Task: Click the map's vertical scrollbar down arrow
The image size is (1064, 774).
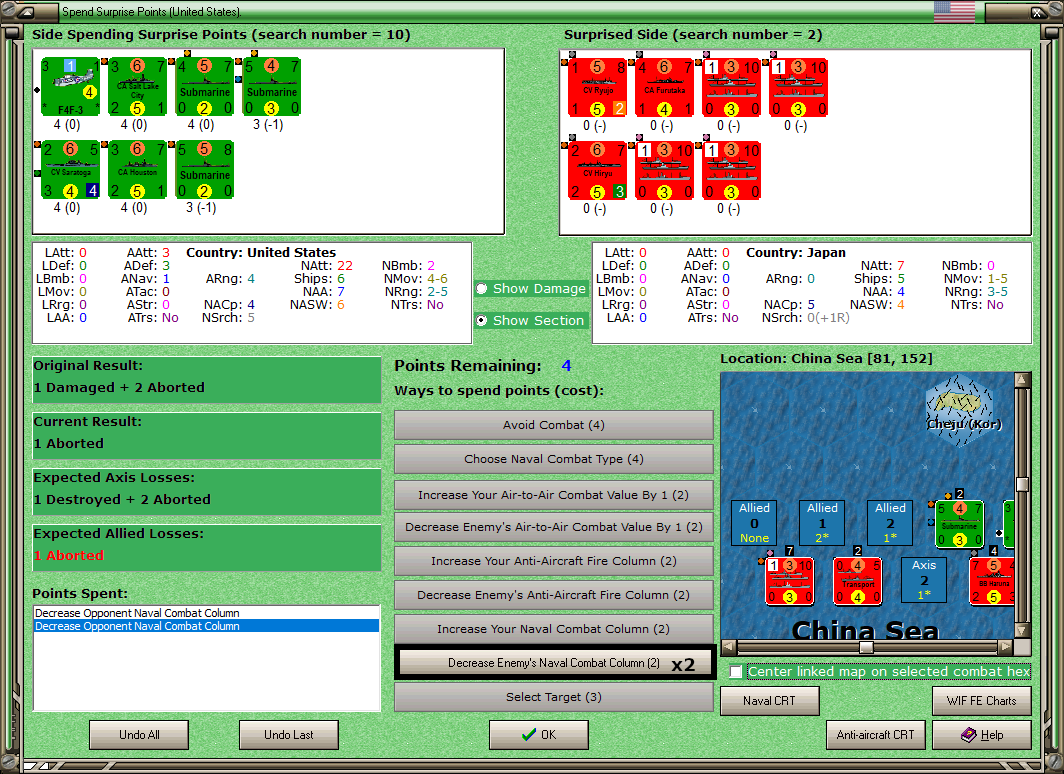Action: pos(1023,630)
